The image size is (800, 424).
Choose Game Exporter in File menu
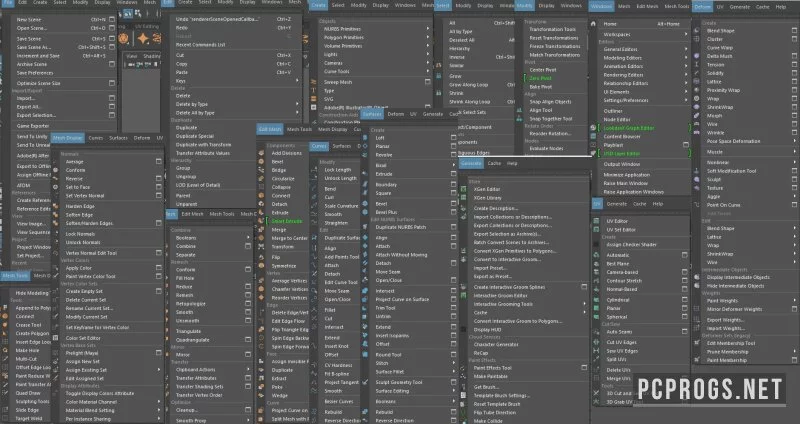tap(33, 126)
